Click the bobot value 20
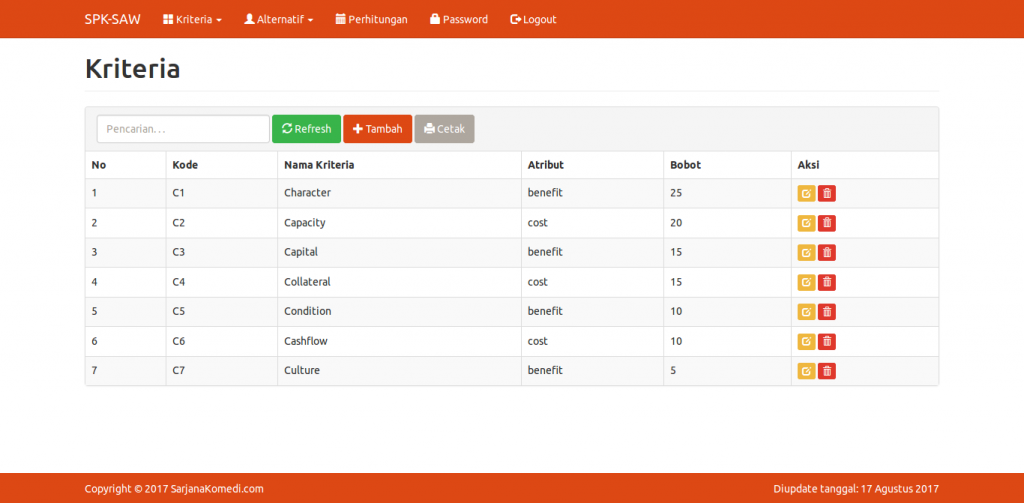Image resolution: width=1024 pixels, height=503 pixels. click(x=676, y=223)
